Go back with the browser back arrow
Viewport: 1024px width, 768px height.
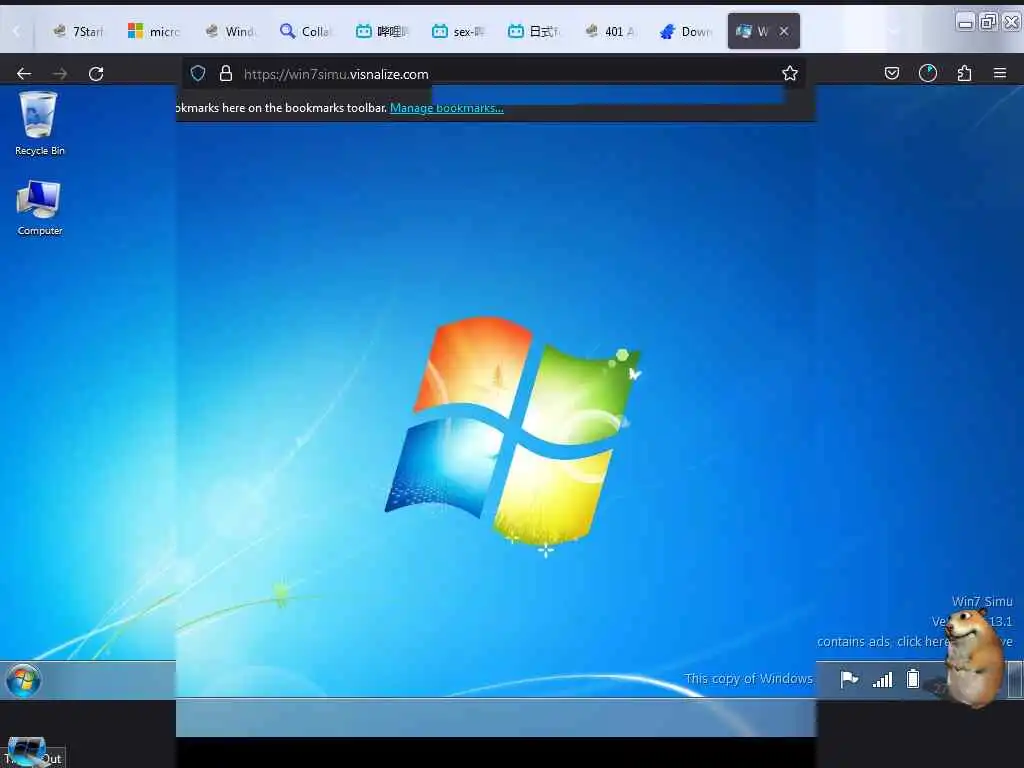(x=24, y=74)
